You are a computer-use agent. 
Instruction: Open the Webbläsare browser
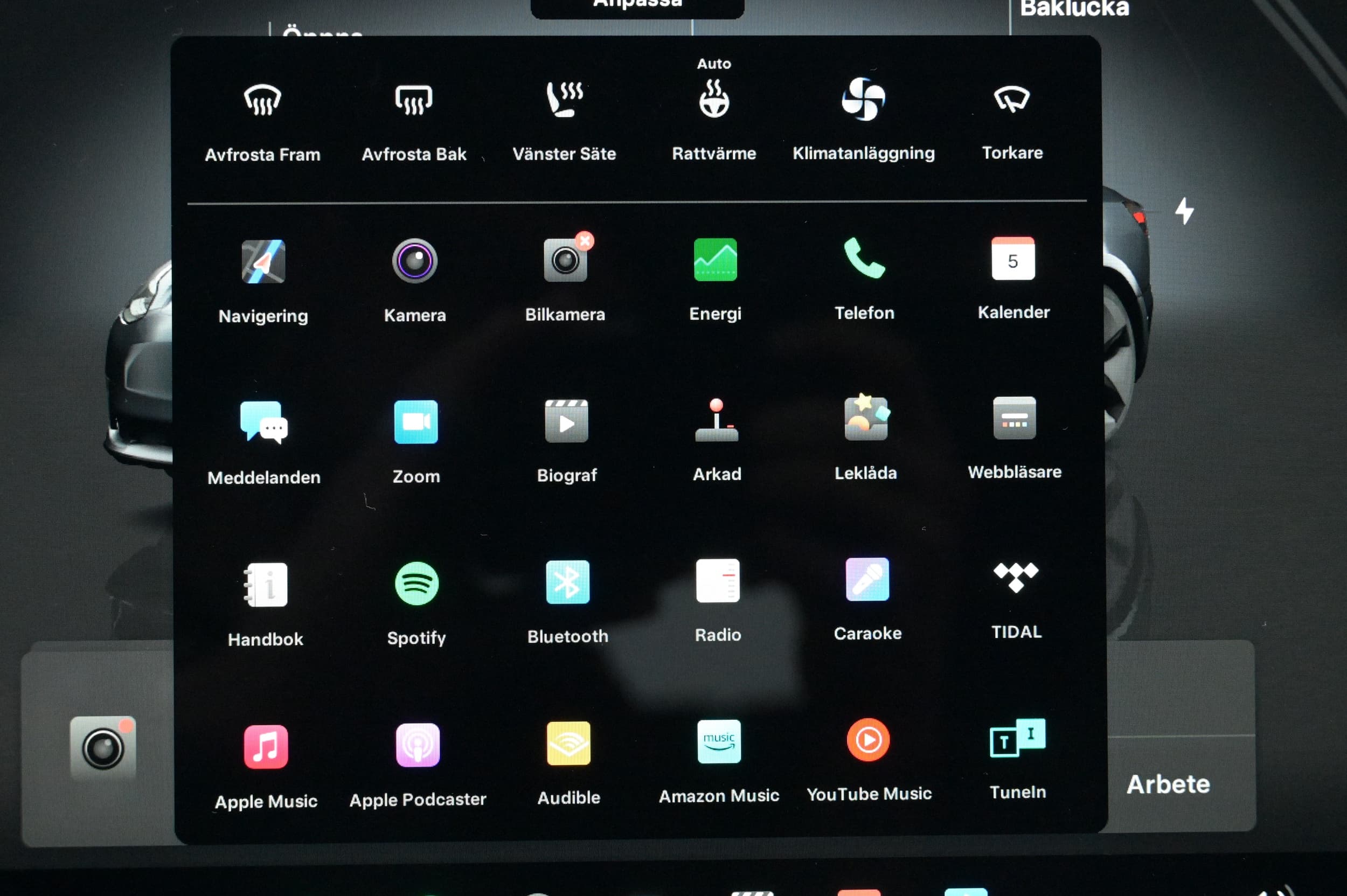click(x=1015, y=418)
